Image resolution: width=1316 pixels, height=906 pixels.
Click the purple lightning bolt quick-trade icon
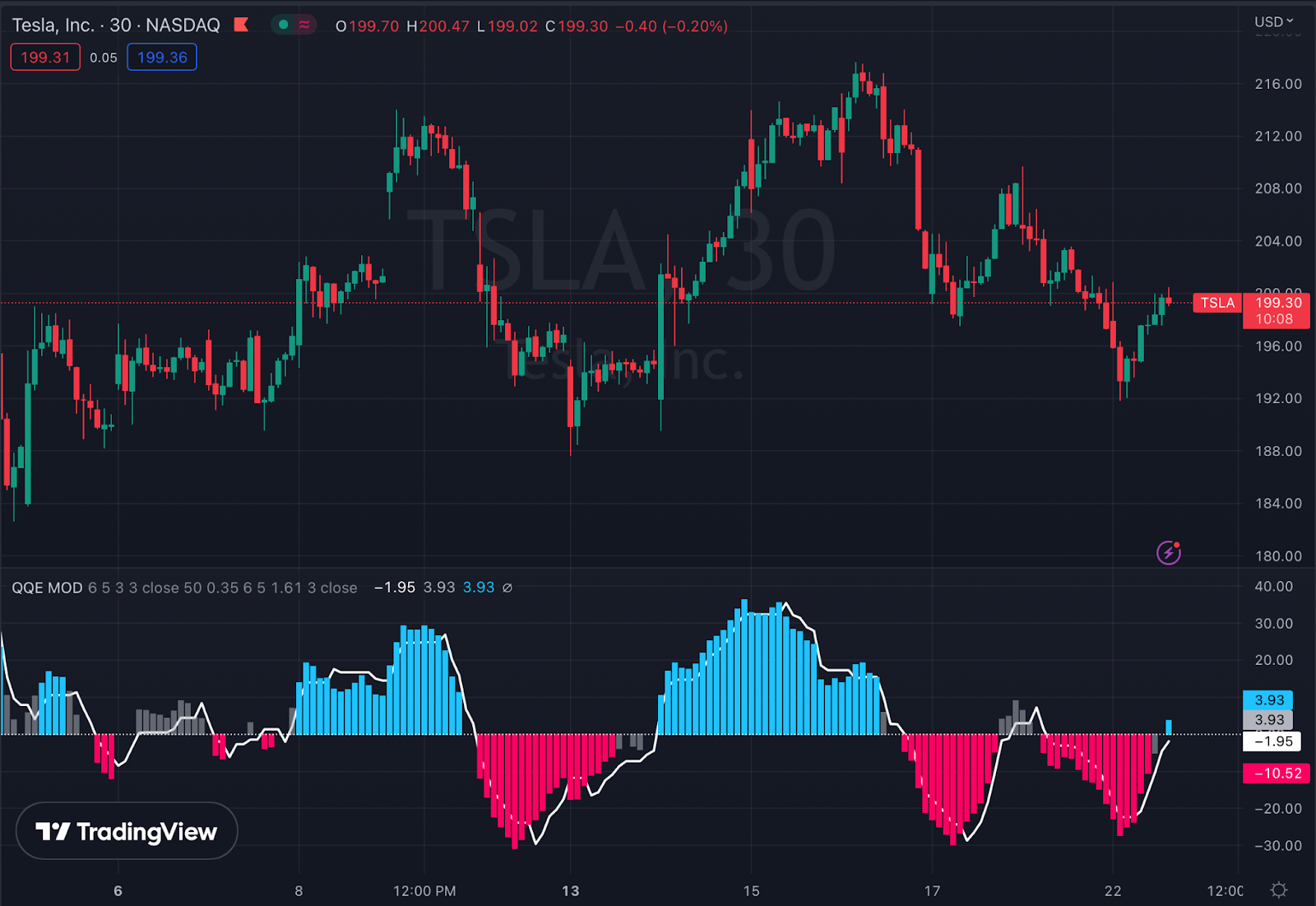coord(1167,552)
